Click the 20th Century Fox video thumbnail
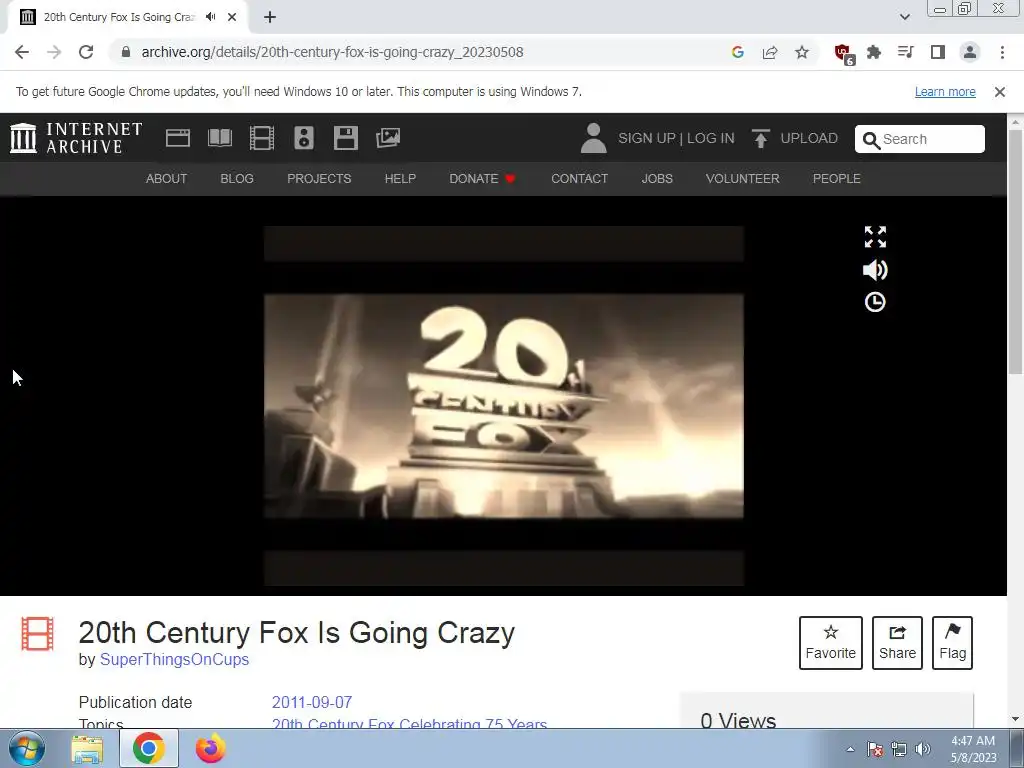This screenshot has height=768, width=1024. pyautogui.click(x=504, y=406)
